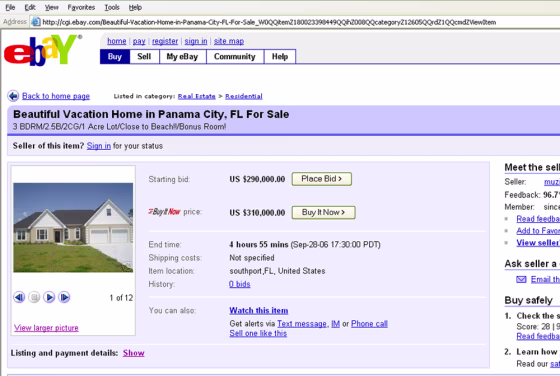560x376 pixels.
Task: Click View larger picture link
Action: 46,328
